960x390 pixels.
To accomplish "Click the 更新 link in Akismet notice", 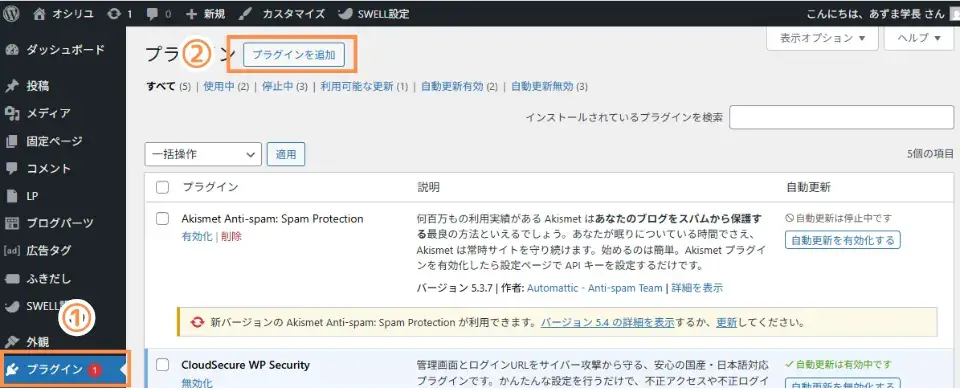I will pos(727,322).
